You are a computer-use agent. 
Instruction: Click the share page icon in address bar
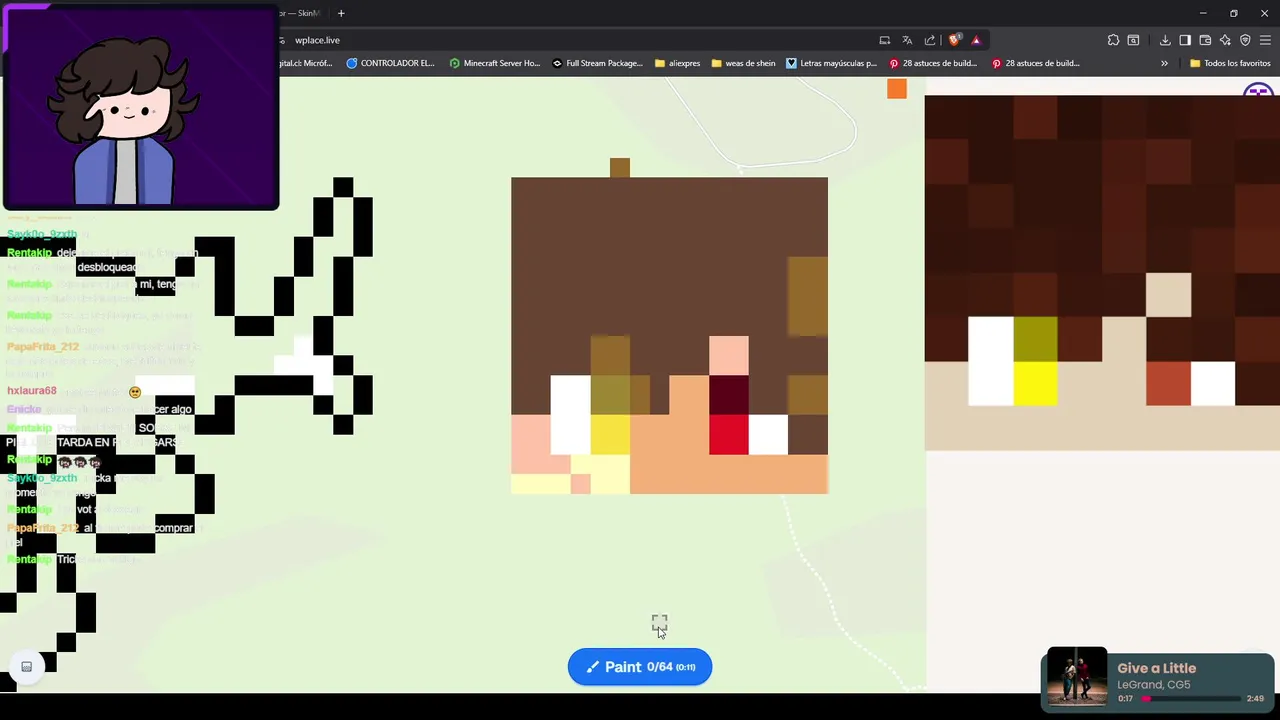pos(930,40)
